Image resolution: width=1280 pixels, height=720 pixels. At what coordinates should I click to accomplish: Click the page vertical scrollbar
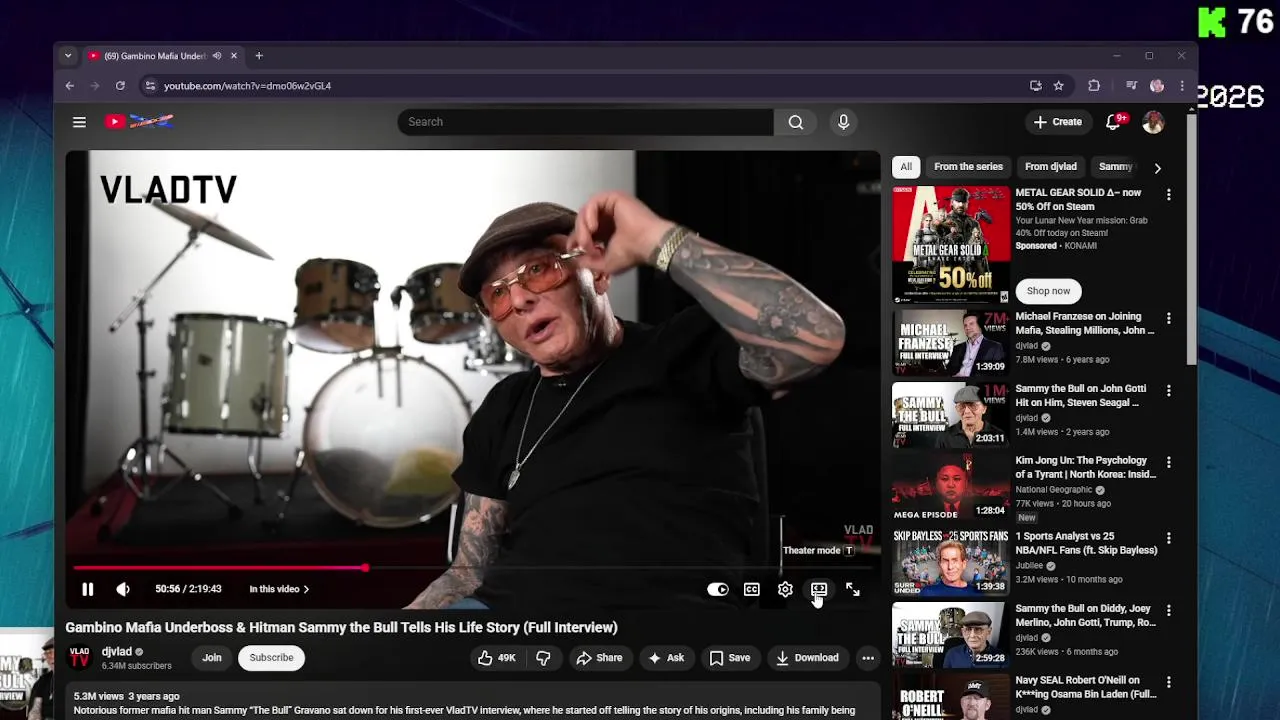coord(1191,240)
